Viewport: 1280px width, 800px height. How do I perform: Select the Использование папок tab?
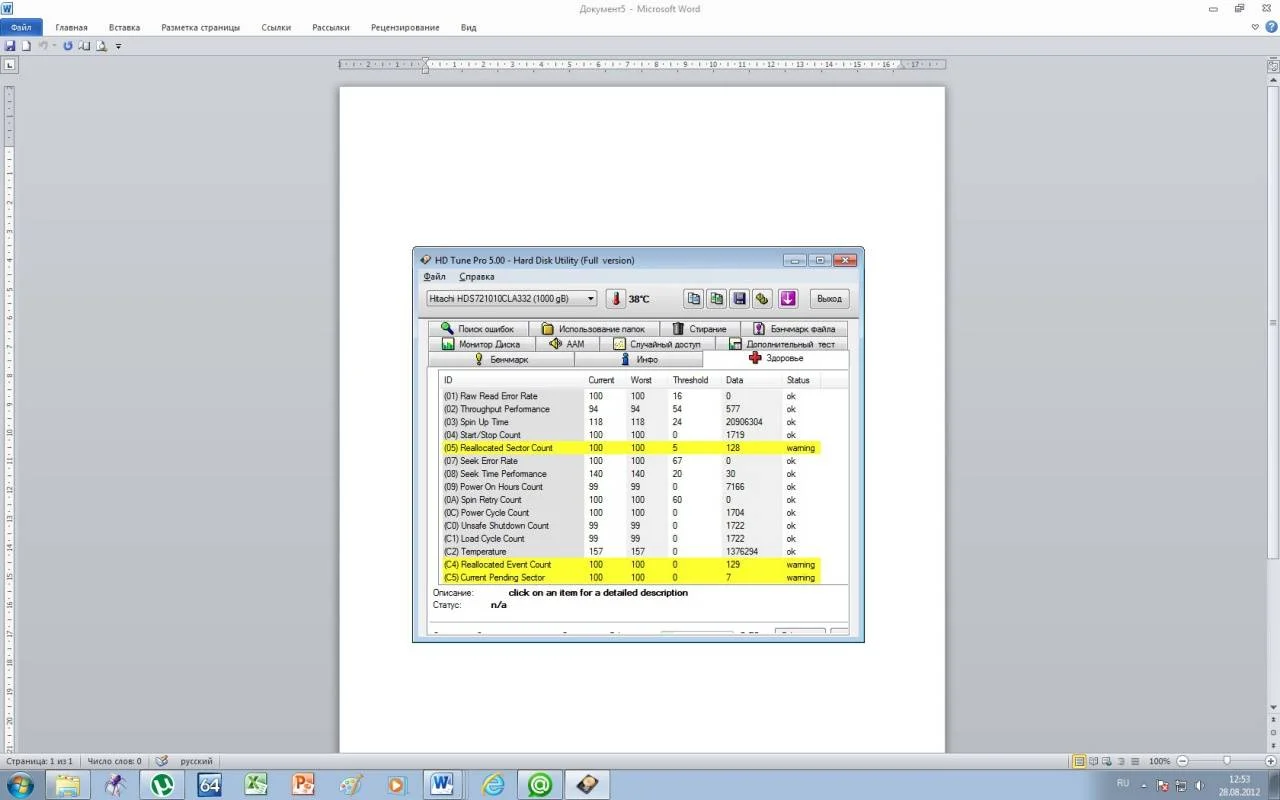click(x=594, y=329)
